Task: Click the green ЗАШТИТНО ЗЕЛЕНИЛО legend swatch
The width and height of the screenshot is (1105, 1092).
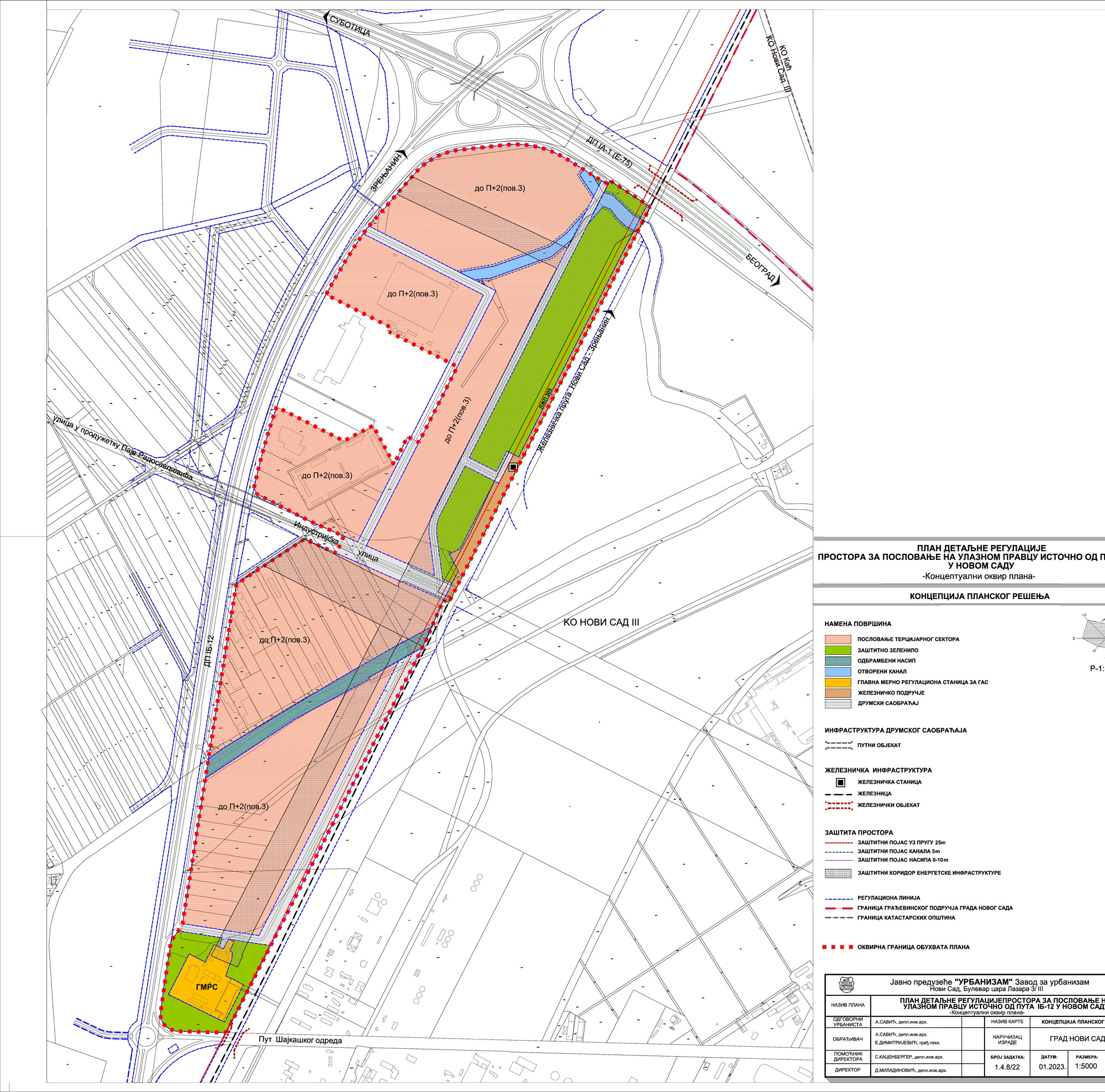Action: pos(839,650)
